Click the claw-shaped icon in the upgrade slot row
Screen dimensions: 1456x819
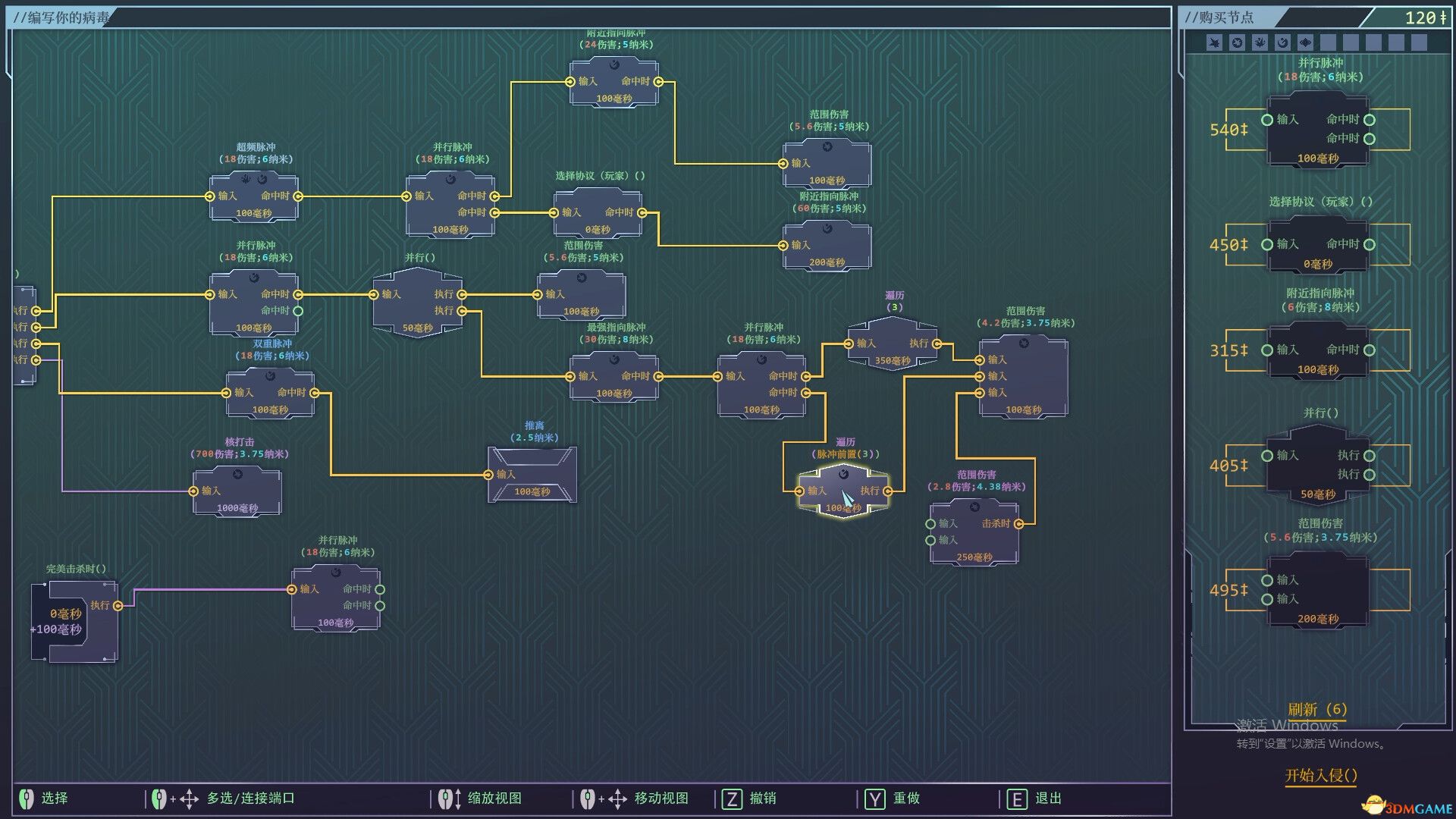1260,43
